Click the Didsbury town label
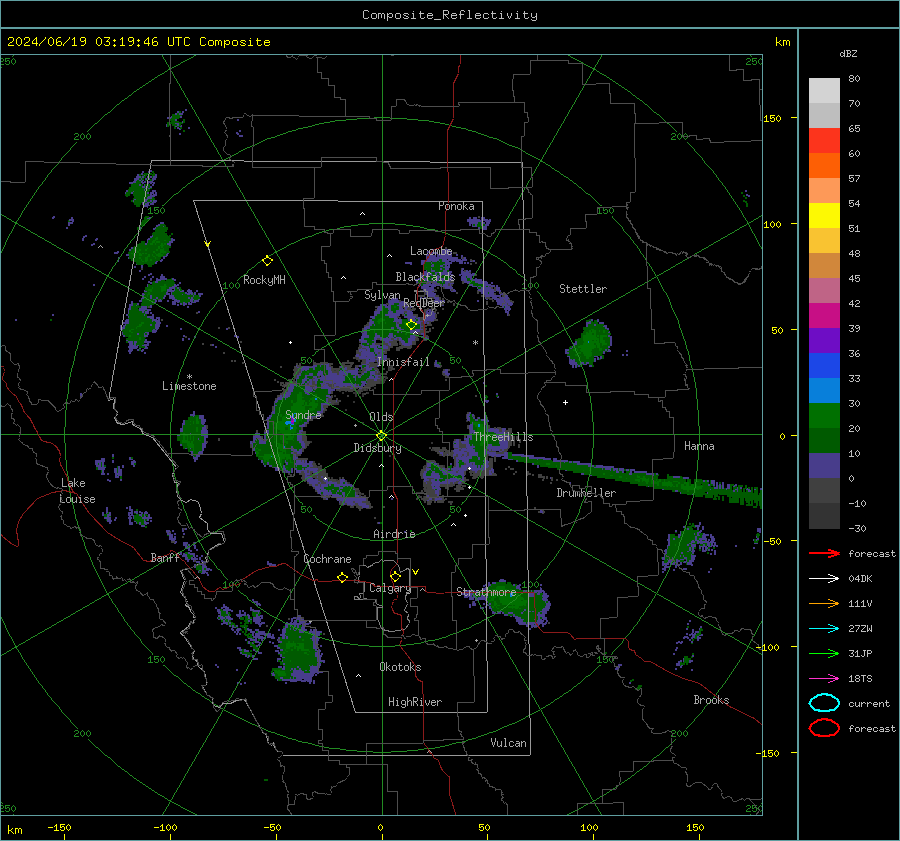 coord(377,448)
